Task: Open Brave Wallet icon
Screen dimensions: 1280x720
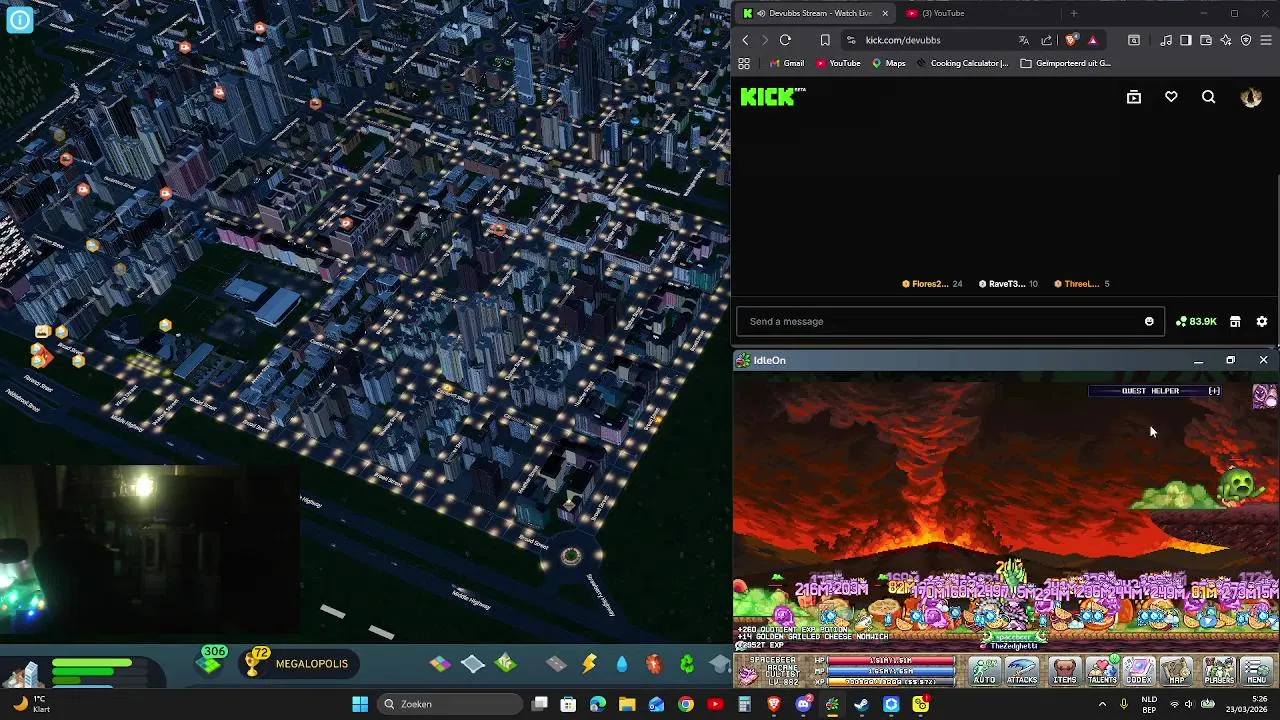Action: pyautogui.click(x=1206, y=40)
